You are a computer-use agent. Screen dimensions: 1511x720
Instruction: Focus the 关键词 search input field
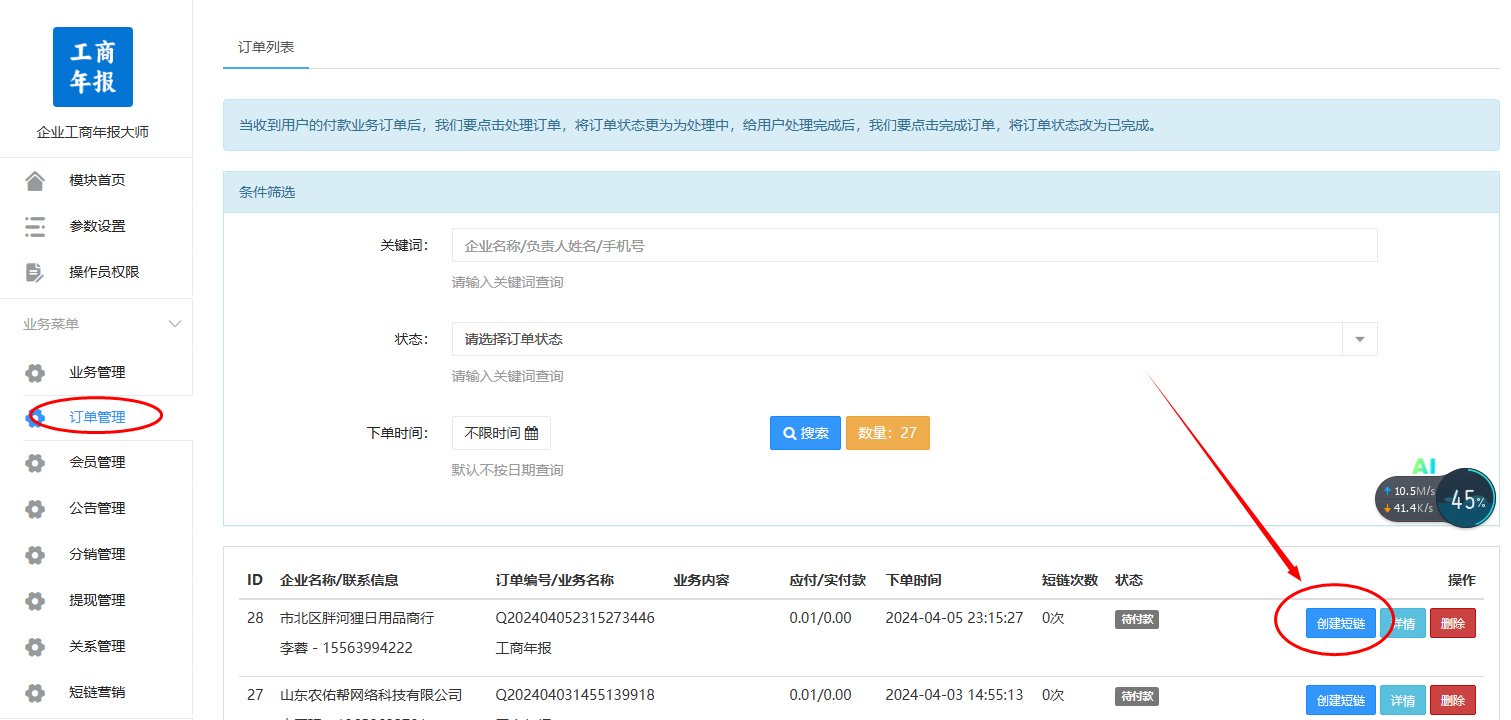[914, 245]
